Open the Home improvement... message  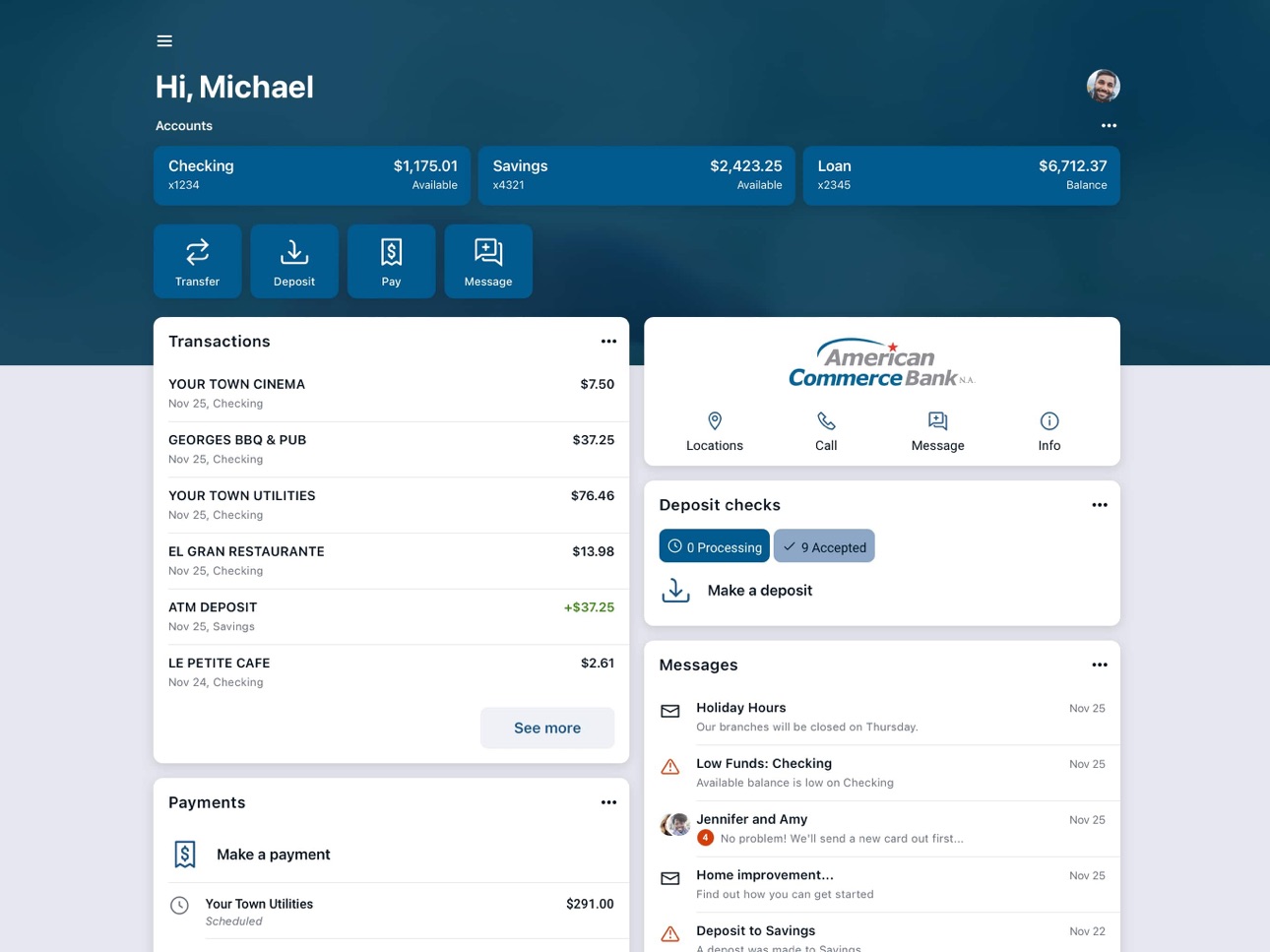[x=882, y=884]
